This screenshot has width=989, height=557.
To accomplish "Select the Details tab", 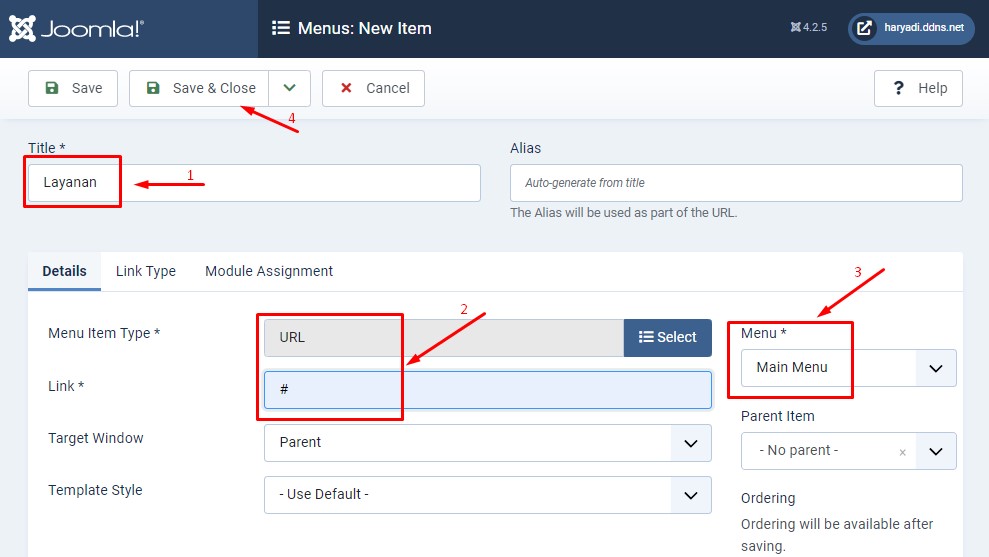I will pos(65,271).
